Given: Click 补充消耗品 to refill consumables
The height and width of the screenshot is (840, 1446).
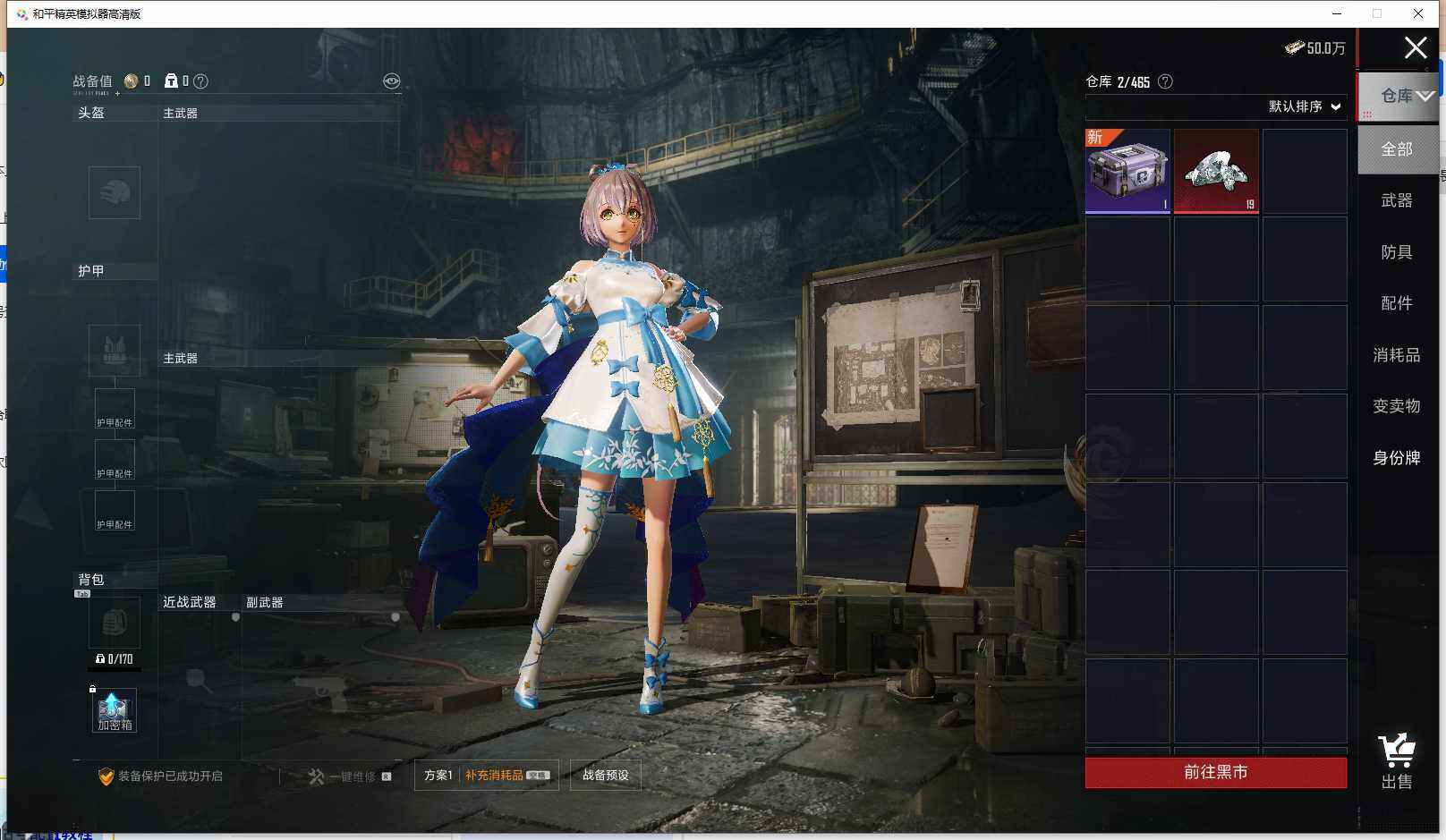Looking at the screenshot, I should click(x=508, y=776).
